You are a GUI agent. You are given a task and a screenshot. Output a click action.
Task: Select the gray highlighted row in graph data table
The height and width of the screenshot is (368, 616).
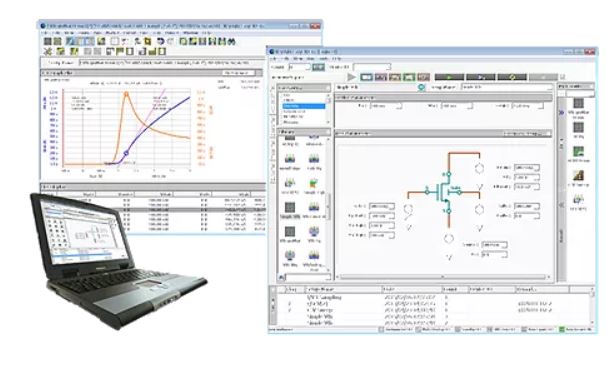click(x=153, y=210)
